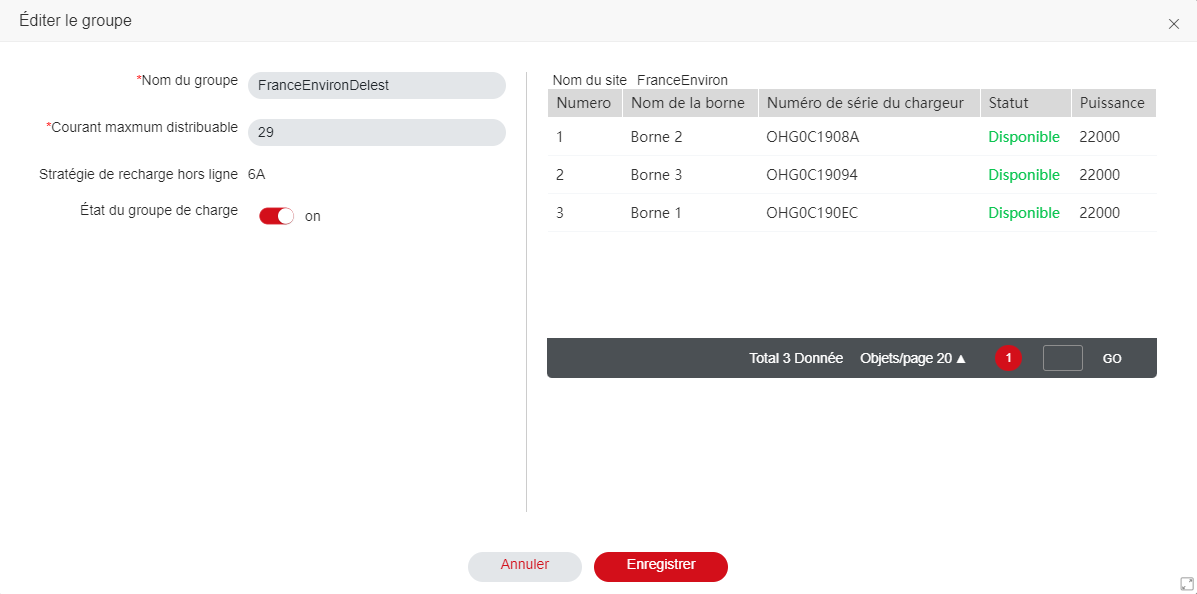
Task: Focus the page number jump field
Action: 1063,358
